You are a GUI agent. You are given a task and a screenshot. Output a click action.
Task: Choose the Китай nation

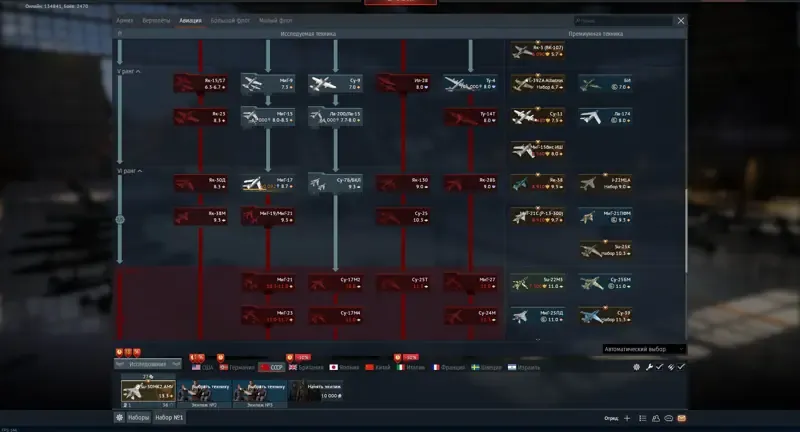[378, 367]
